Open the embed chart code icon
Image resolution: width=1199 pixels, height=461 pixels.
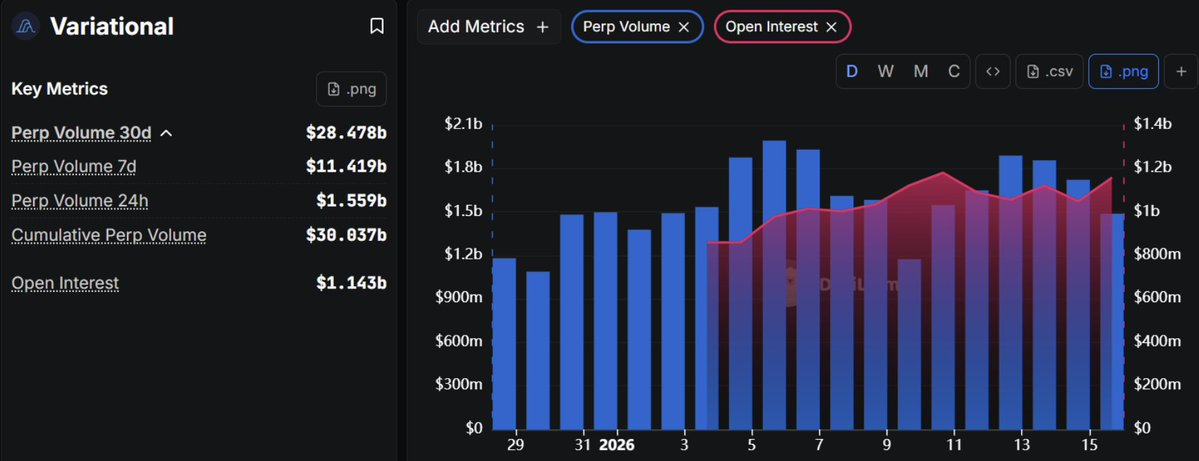993,71
